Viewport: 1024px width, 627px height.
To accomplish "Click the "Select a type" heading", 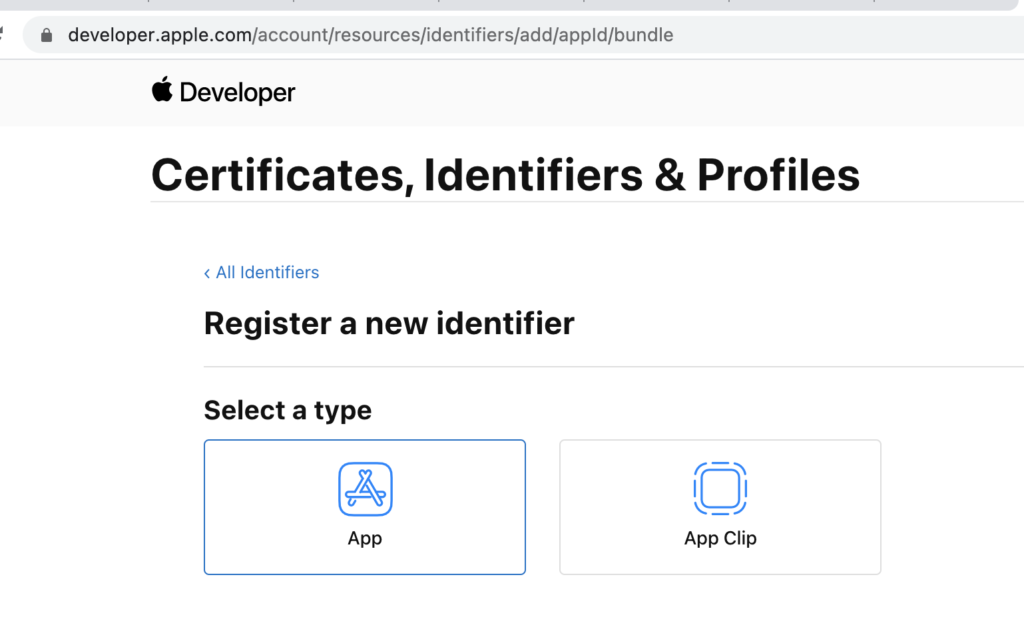I will point(288,411).
